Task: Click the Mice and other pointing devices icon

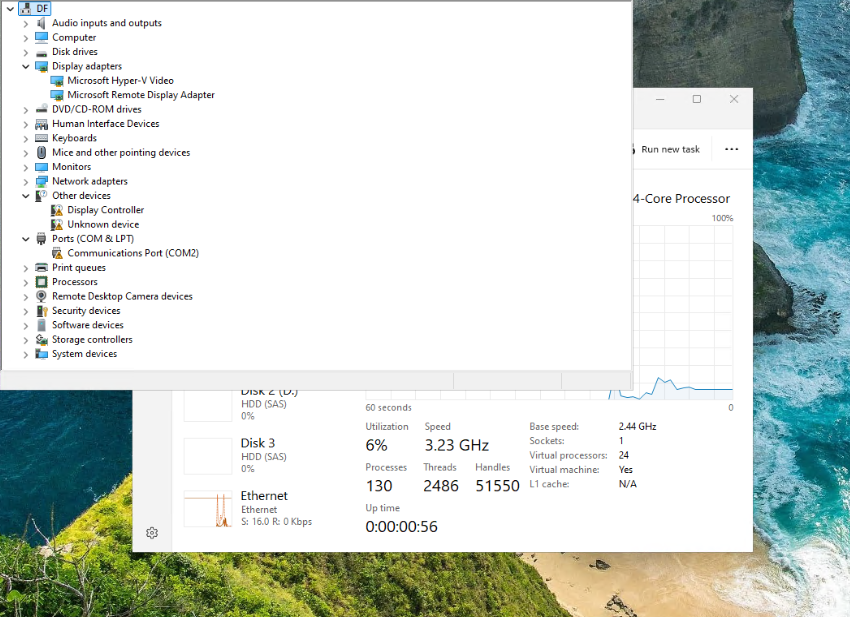Action: point(41,152)
